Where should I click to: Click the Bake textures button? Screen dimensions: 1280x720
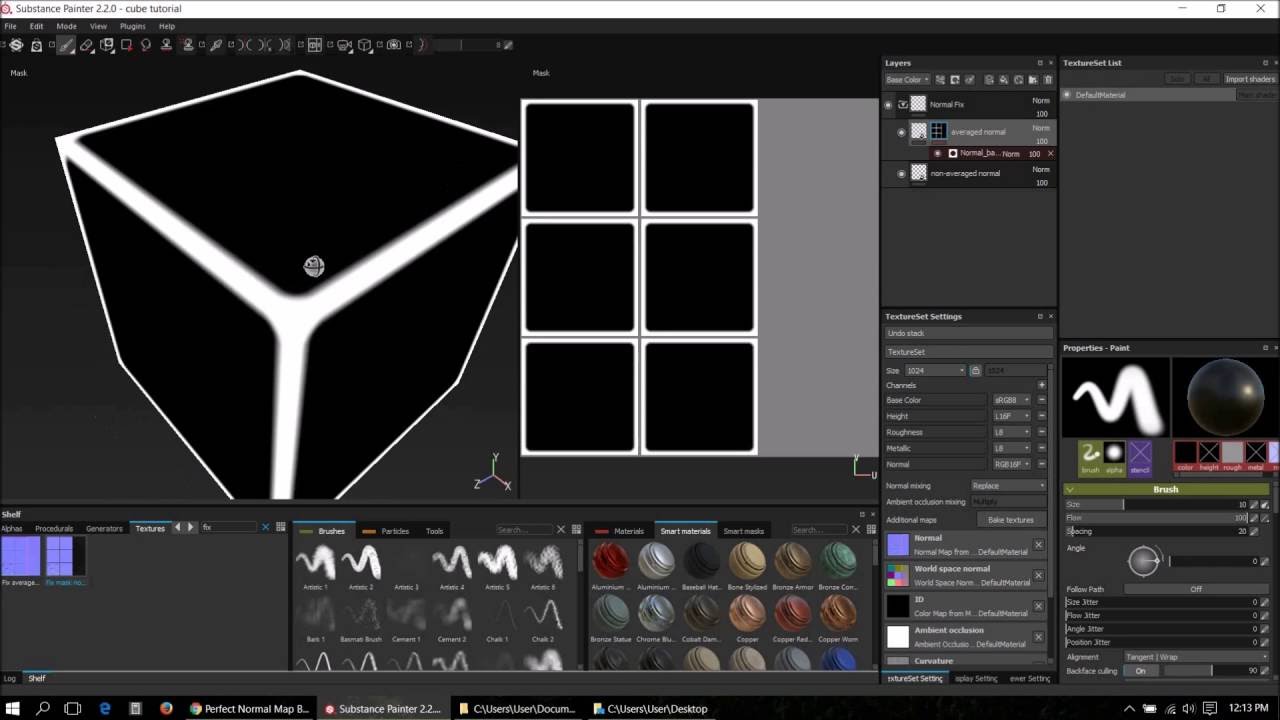pos(1011,520)
